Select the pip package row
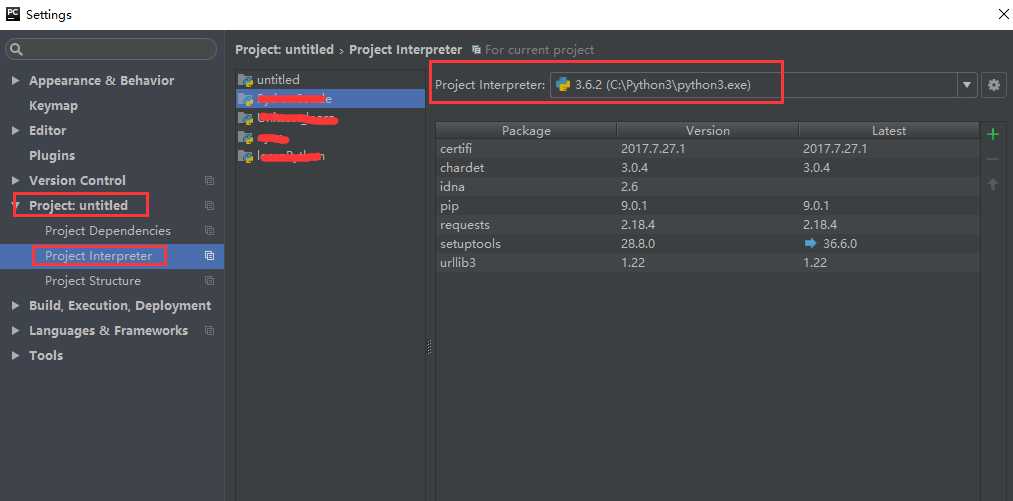The height and width of the screenshot is (501, 1013). point(707,206)
